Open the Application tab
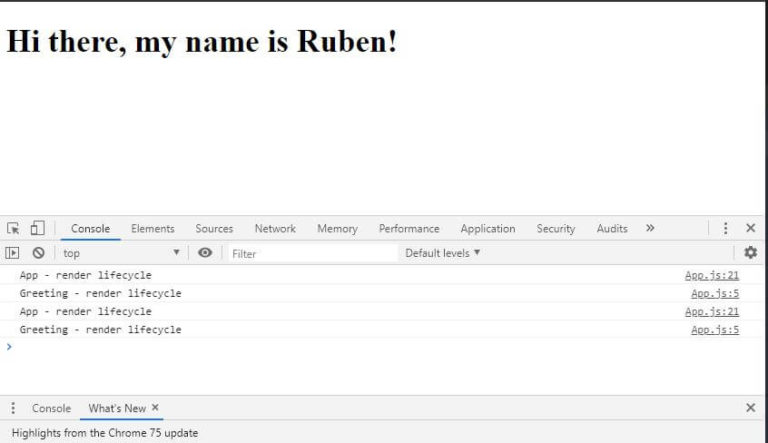Screen dimensions: 768x443 point(488,228)
